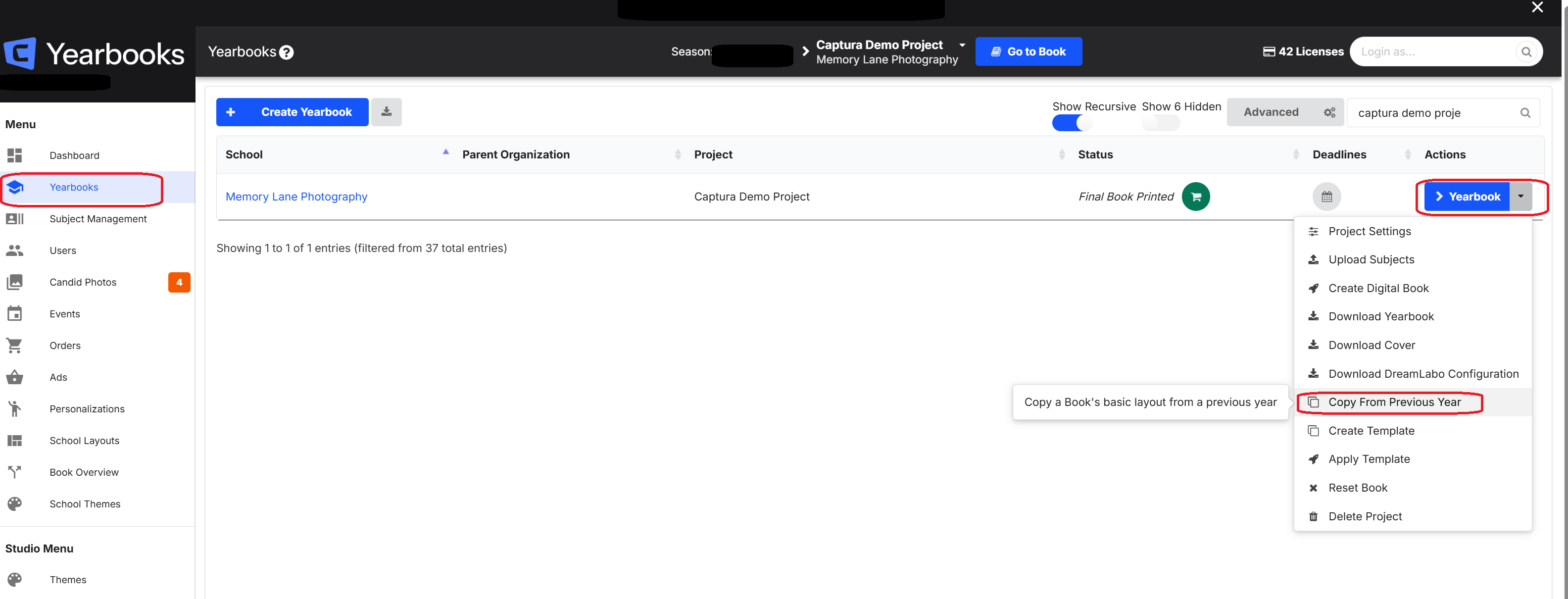Toggle the Show 6 Hidden switch
This screenshot has height=599, width=1568.
point(1161,123)
